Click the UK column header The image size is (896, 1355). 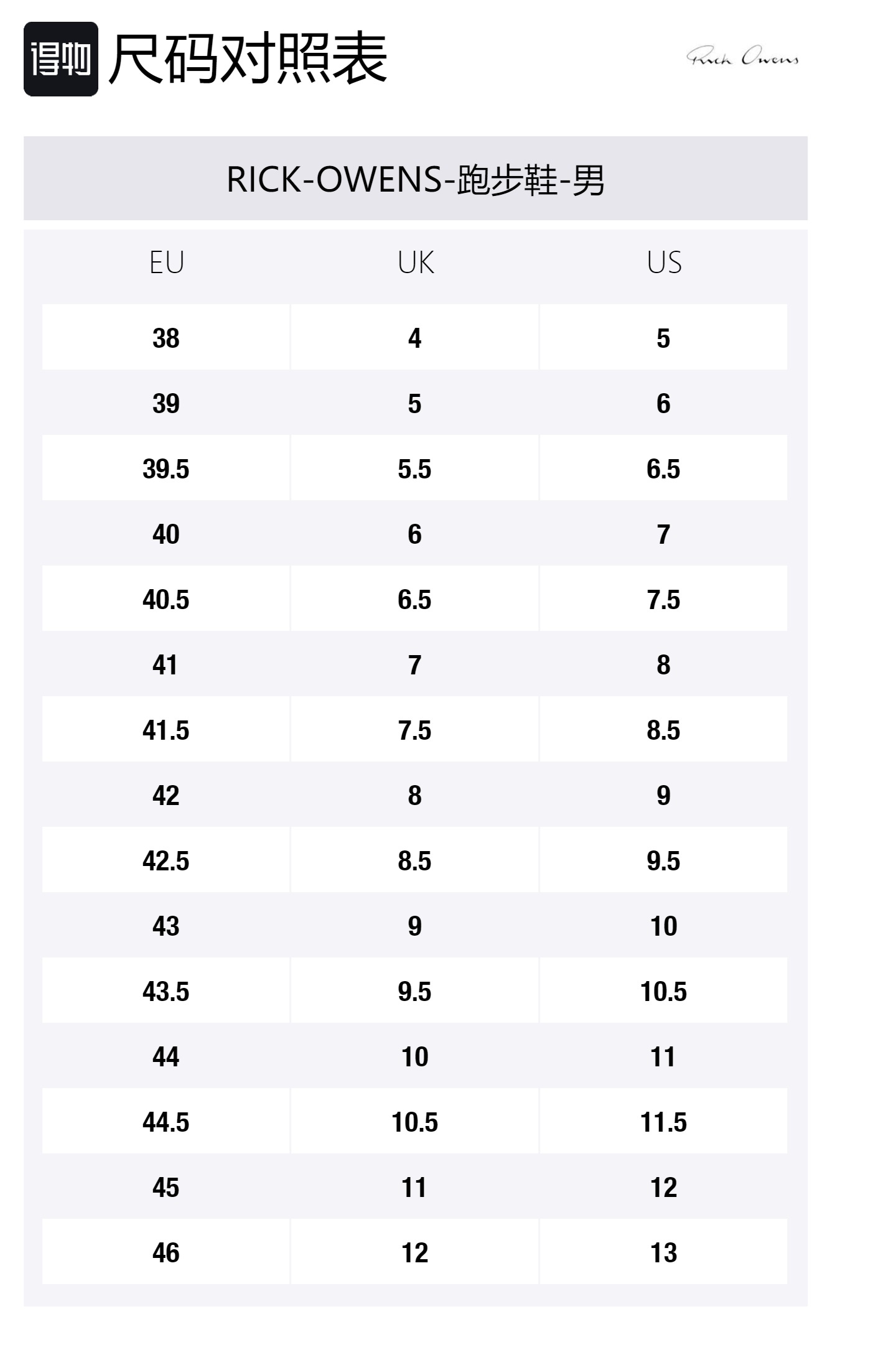pos(415,263)
